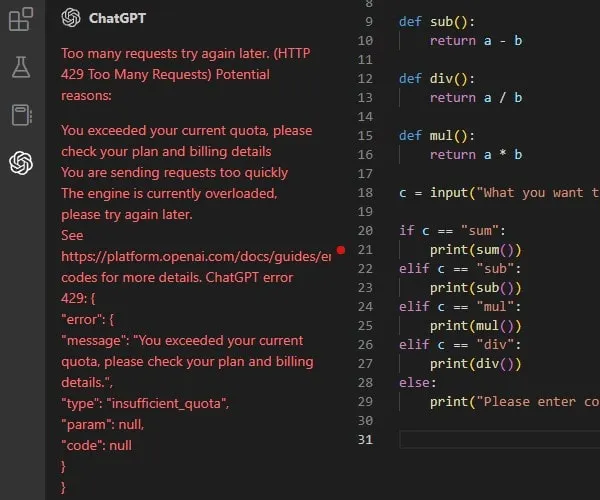Click the 'return a * b' line
This screenshot has height=500, width=600.
(476, 155)
